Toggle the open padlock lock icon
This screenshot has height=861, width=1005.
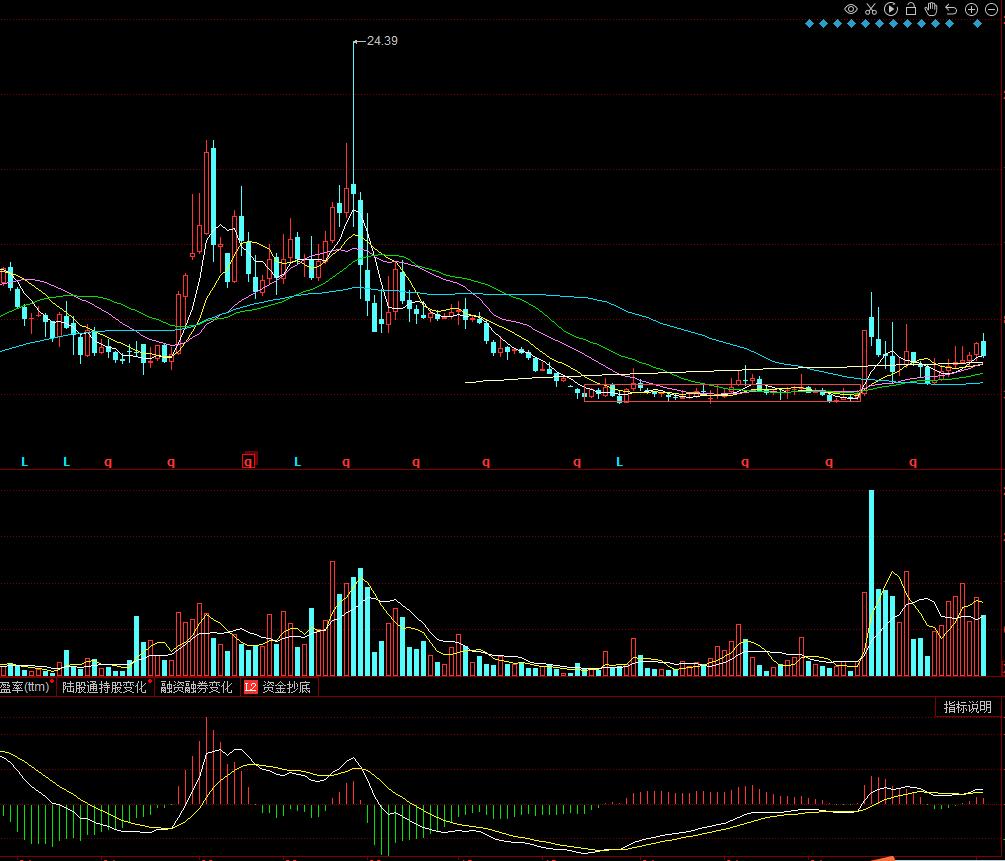(x=911, y=9)
